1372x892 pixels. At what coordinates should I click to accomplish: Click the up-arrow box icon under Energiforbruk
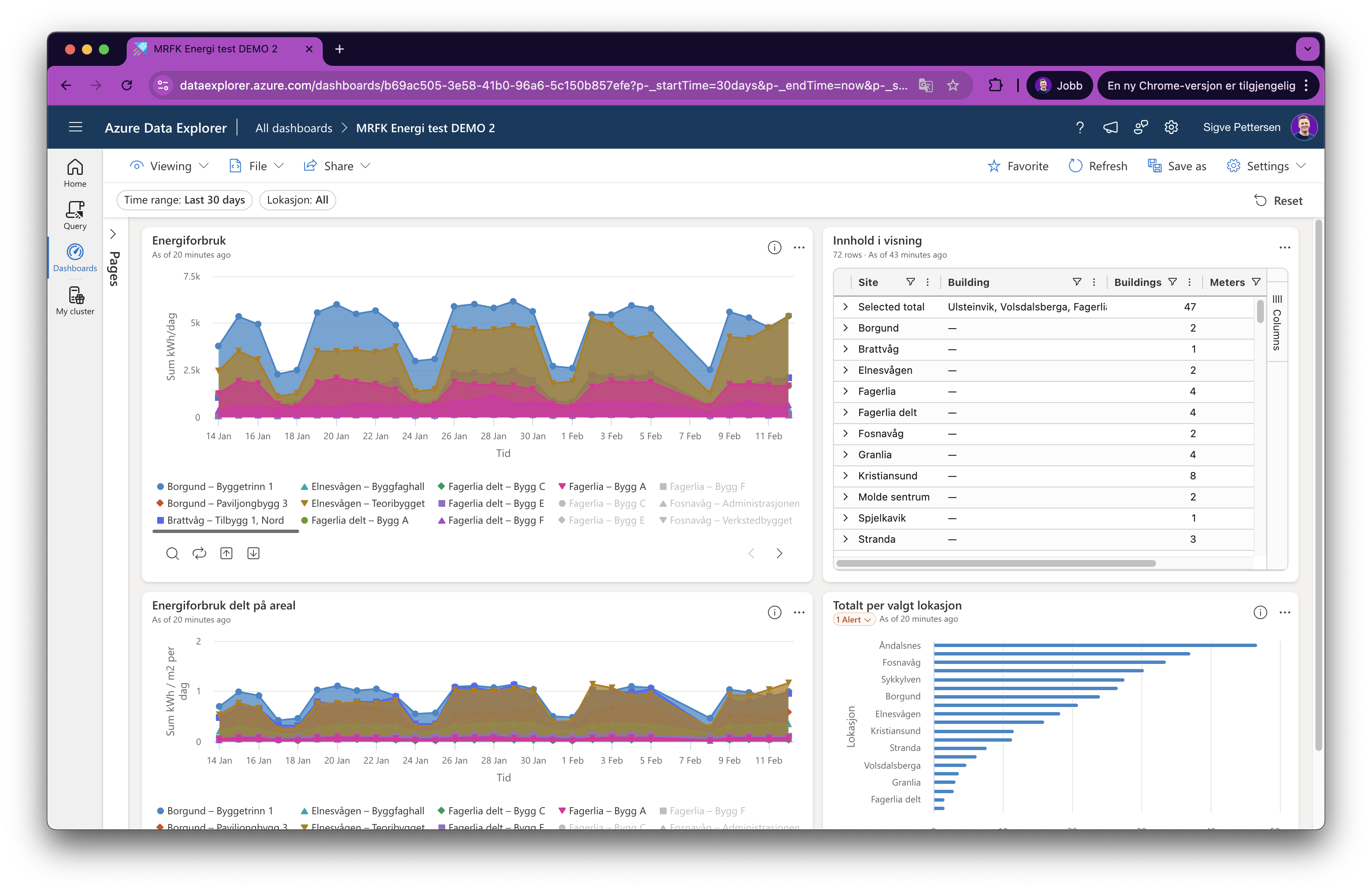(226, 553)
